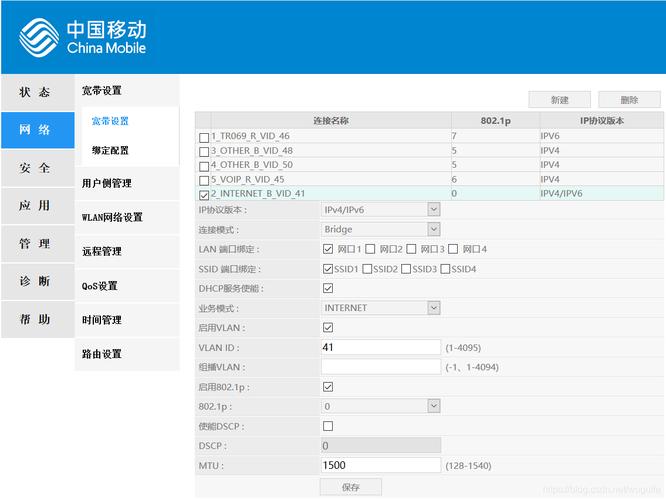Click the 删除 delete button
The image size is (666, 500).
629,100
